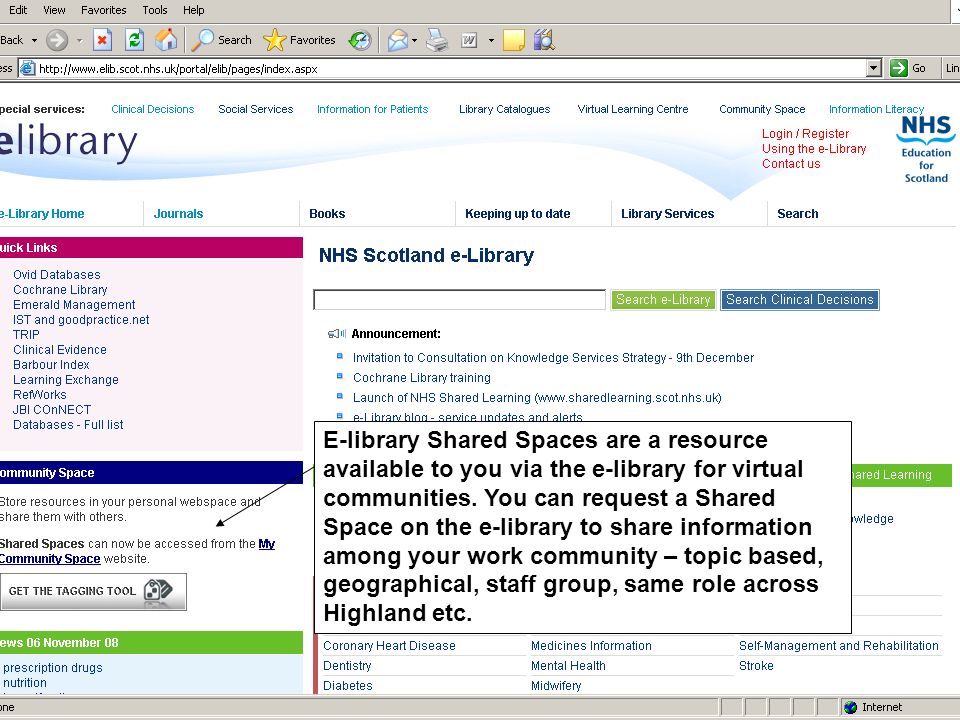This screenshot has height=720, width=960.
Task: Open the Clinical Decisions special service link
Action: pyautogui.click(x=152, y=109)
